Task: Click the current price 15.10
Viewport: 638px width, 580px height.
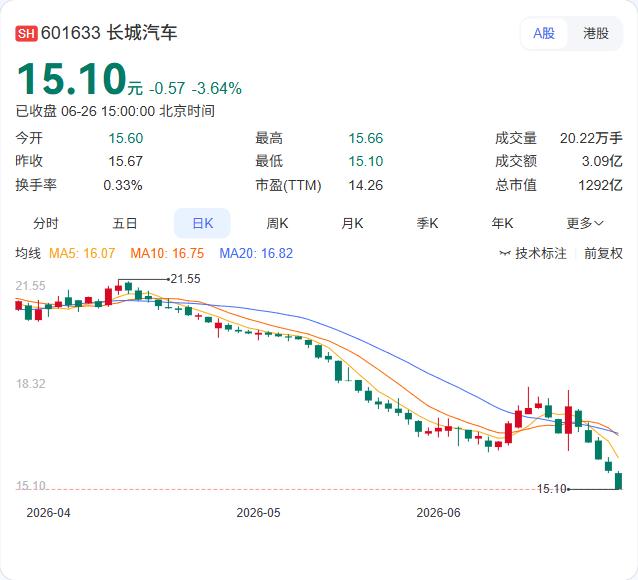Action: (72, 79)
